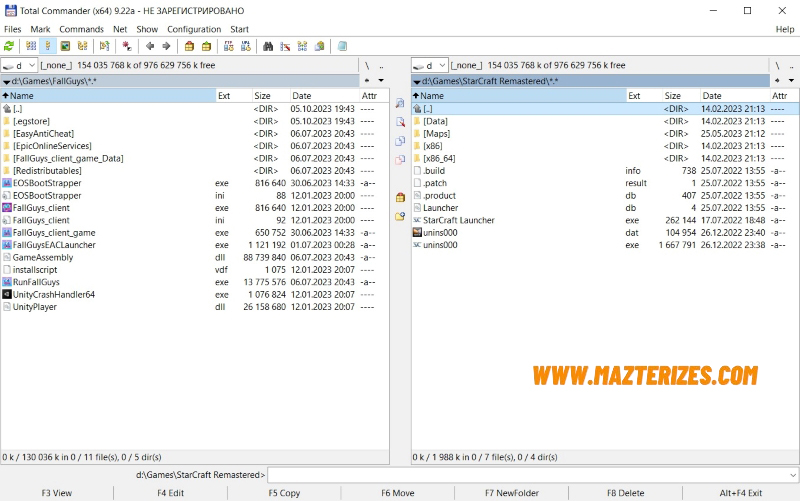The height and width of the screenshot is (501, 800).
Task: Select the [Maps] folder in right panel
Action: click(x=605, y=134)
